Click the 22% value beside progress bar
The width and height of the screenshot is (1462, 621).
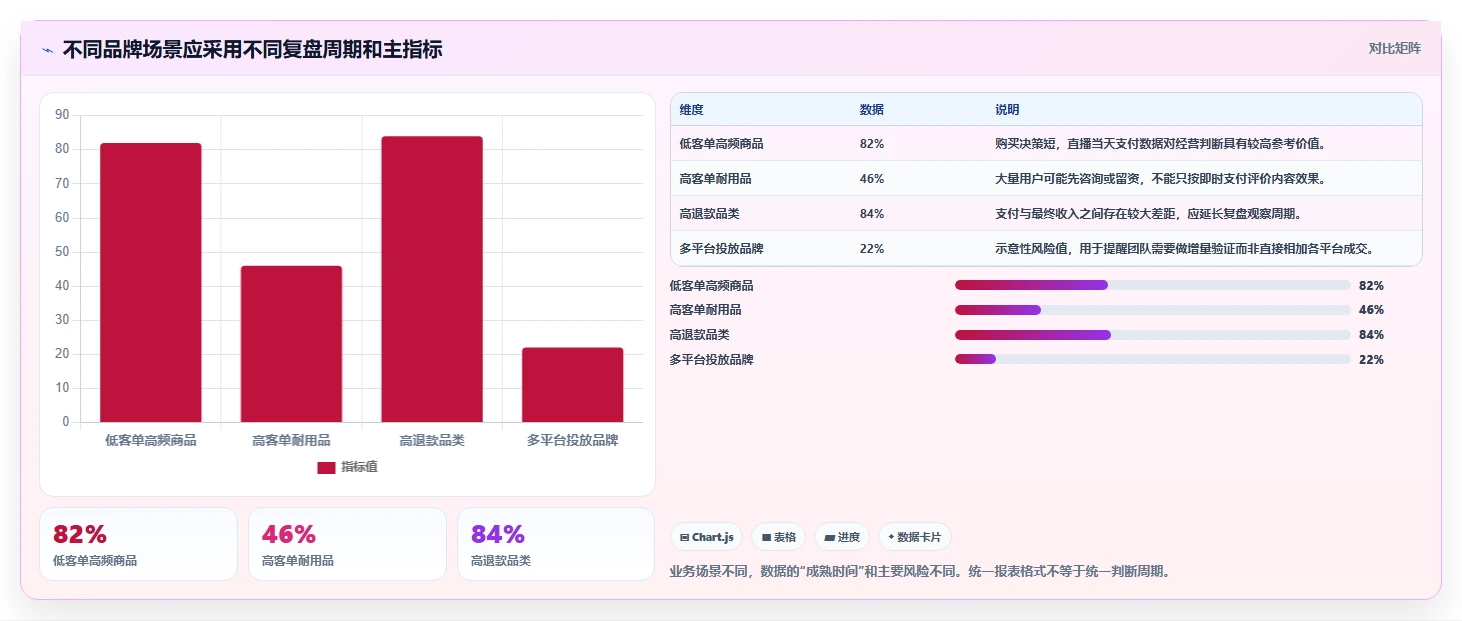click(1371, 359)
